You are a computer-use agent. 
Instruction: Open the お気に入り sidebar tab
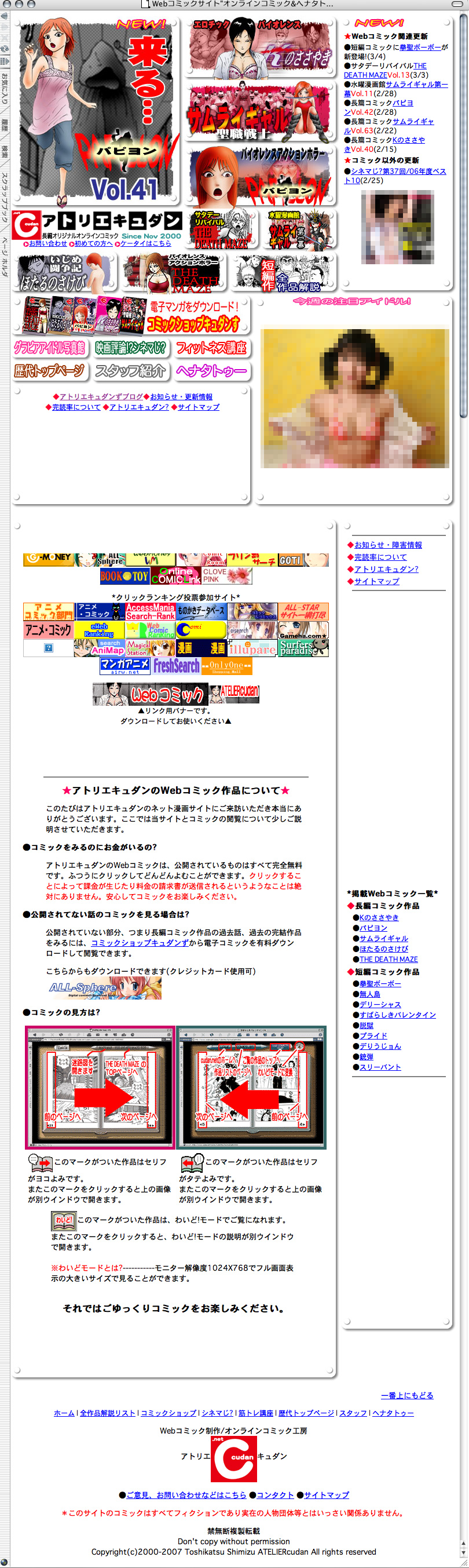(5, 88)
